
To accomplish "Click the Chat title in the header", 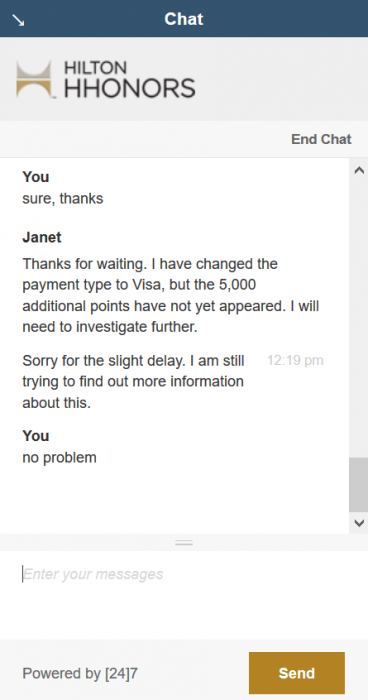I will click(x=184, y=19).
